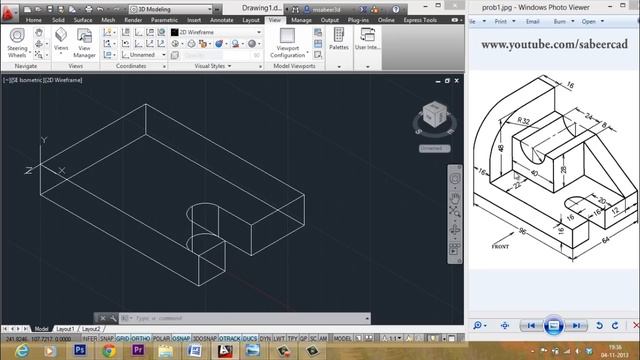Open Google Chrome from the taskbar
Image resolution: width=640 pixels, height=360 pixels.
pos(109,351)
